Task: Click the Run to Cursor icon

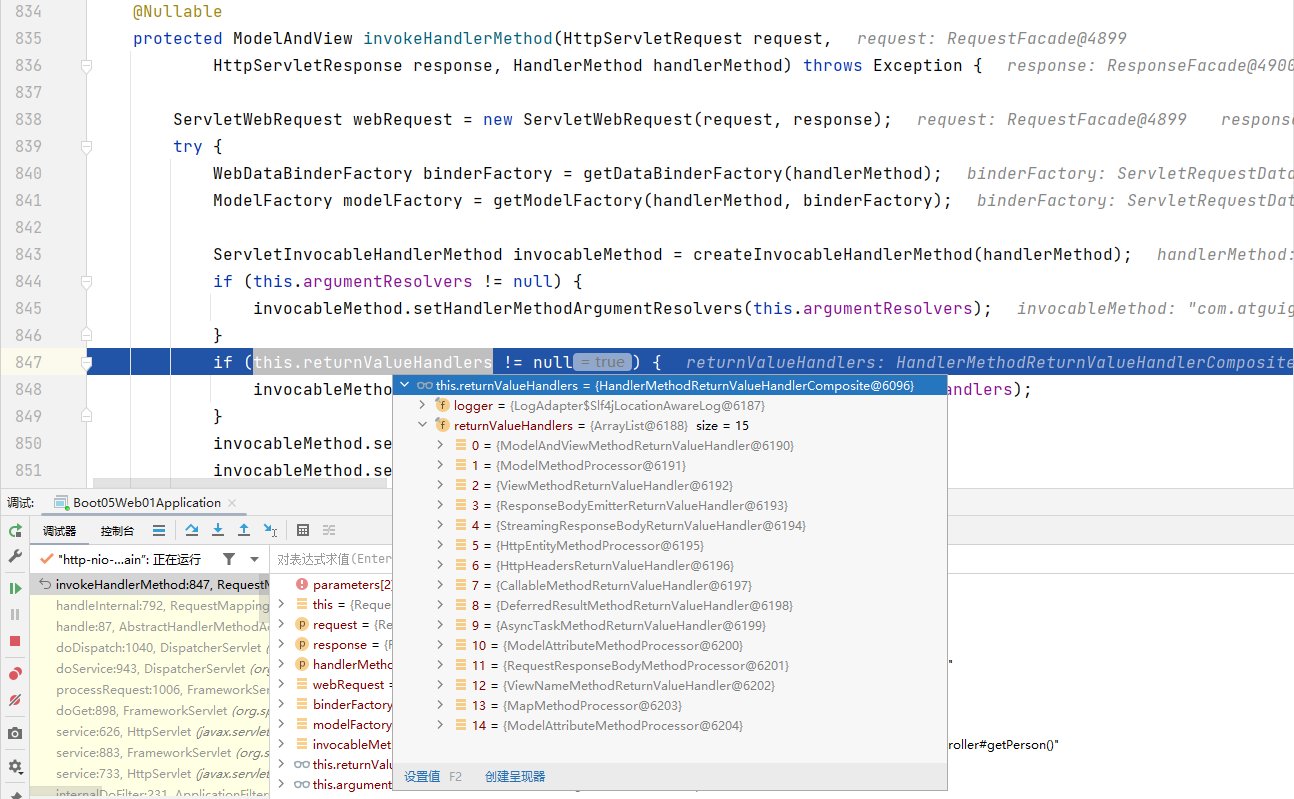Action: click(x=270, y=530)
